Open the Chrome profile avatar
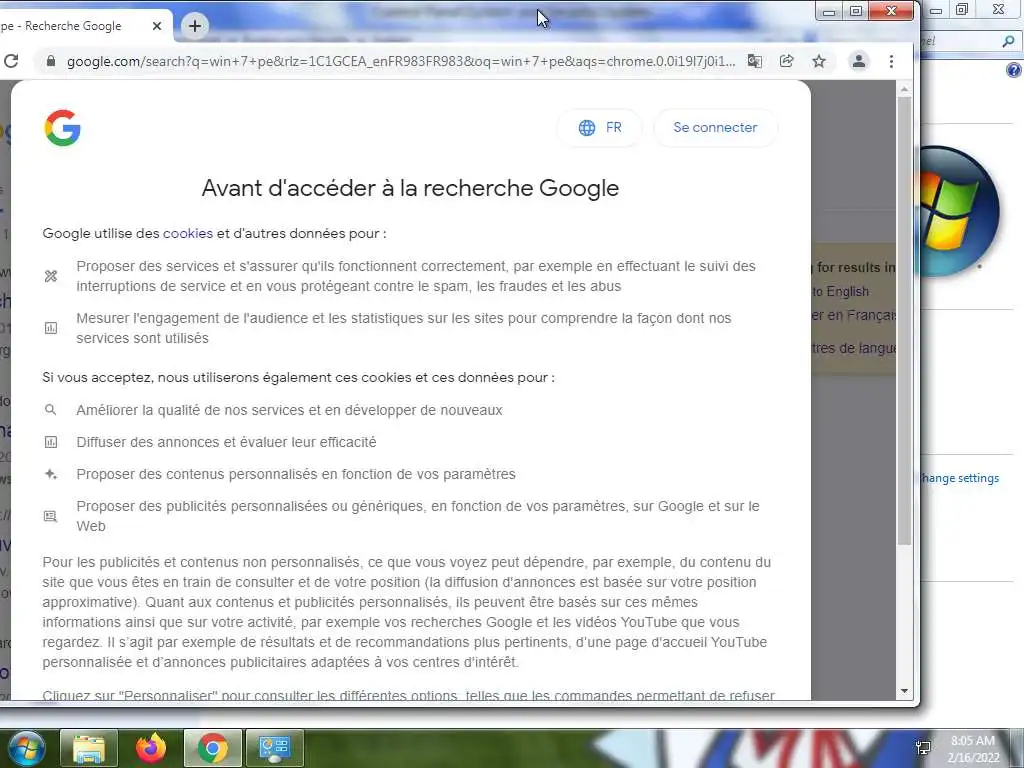1024x768 pixels. pos(859,61)
